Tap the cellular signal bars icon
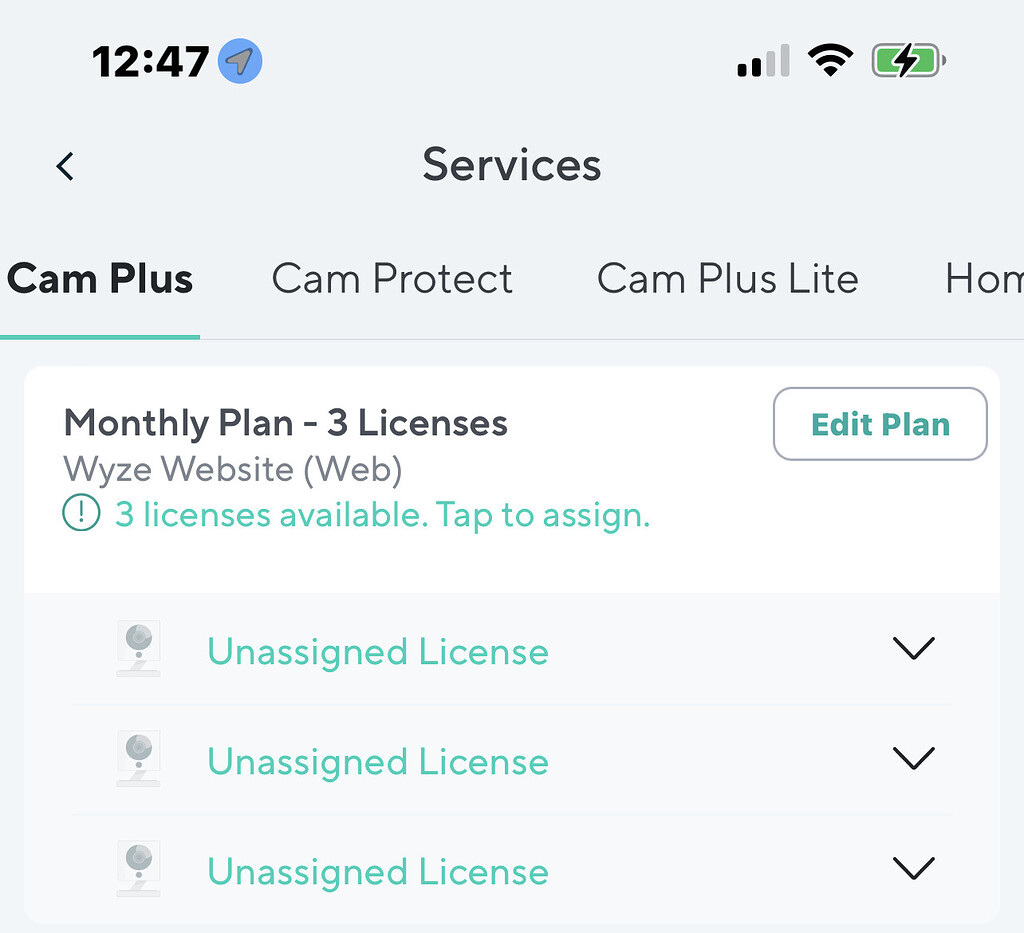The image size is (1024, 933). pos(764,61)
